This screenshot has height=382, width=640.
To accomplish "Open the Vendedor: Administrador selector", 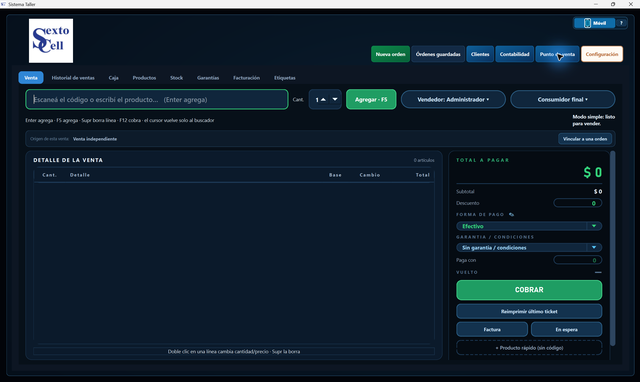I will (453, 100).
